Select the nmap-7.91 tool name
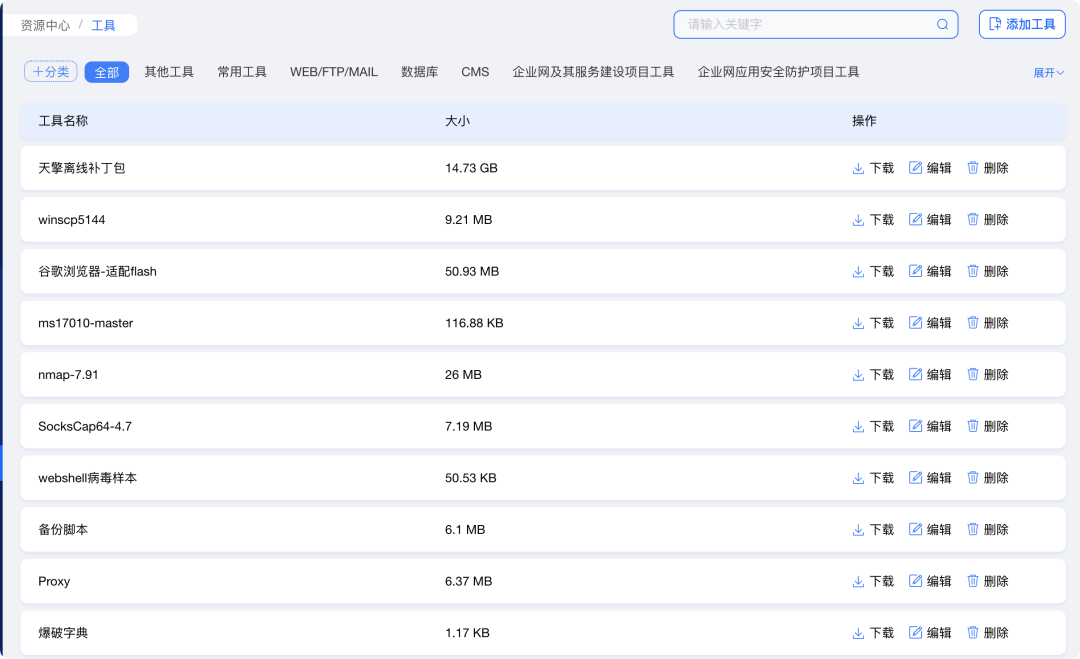Image resolution: width=1080 pixels, height=659 pixels. pos(68,375)
